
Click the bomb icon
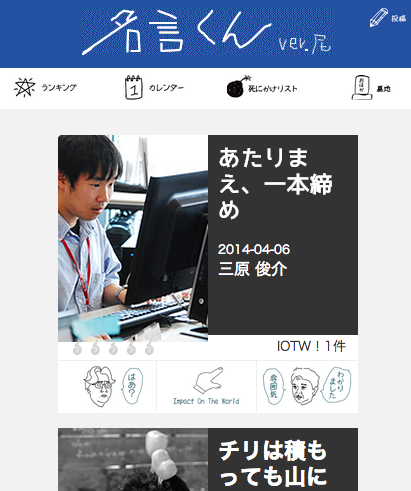(238, 87)
